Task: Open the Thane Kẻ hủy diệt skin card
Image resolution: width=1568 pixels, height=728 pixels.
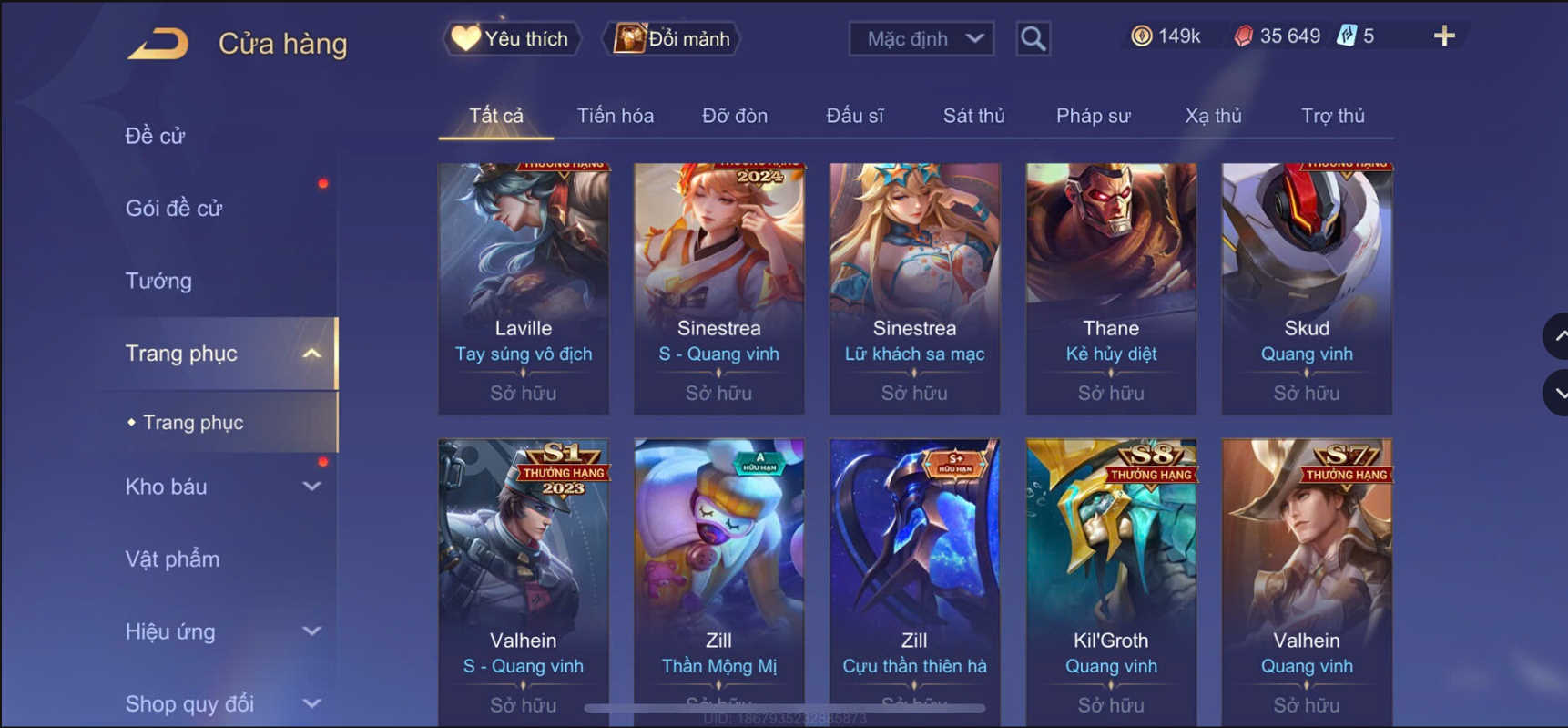Action: pyautogui.click(x=1111, y=289)
